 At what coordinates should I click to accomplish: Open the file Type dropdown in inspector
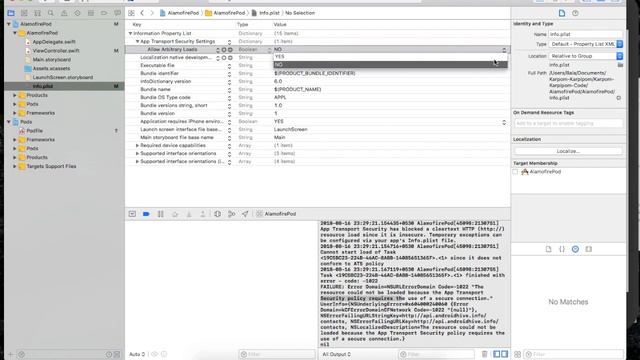tap(586, 44)
